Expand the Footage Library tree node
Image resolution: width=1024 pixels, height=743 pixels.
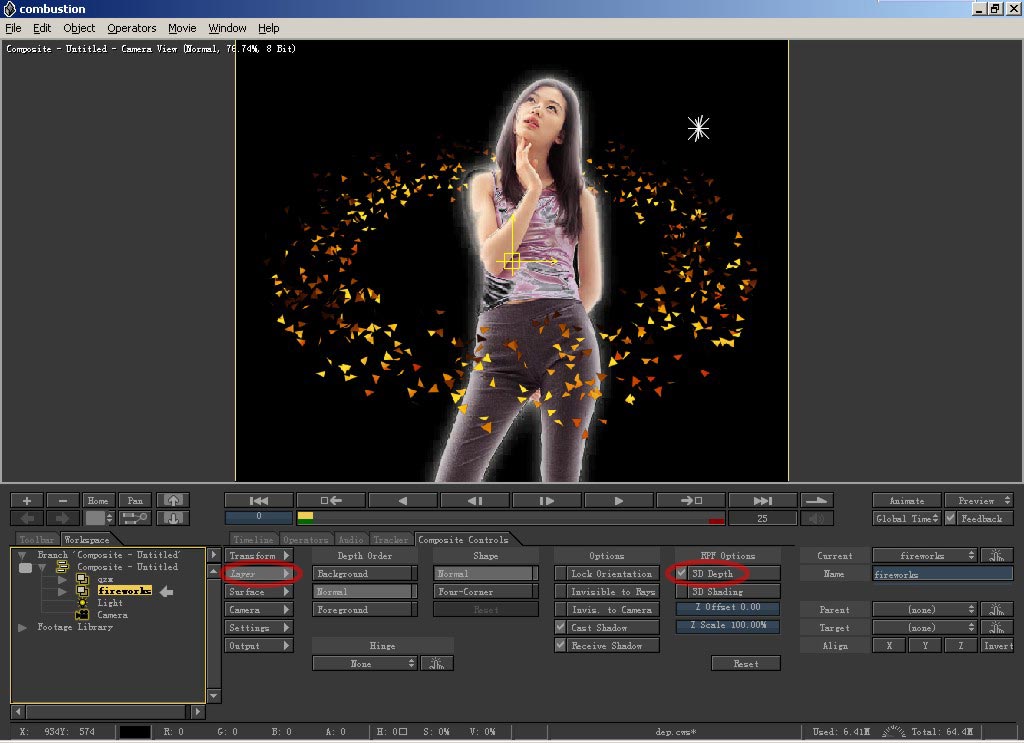(23, 627)
